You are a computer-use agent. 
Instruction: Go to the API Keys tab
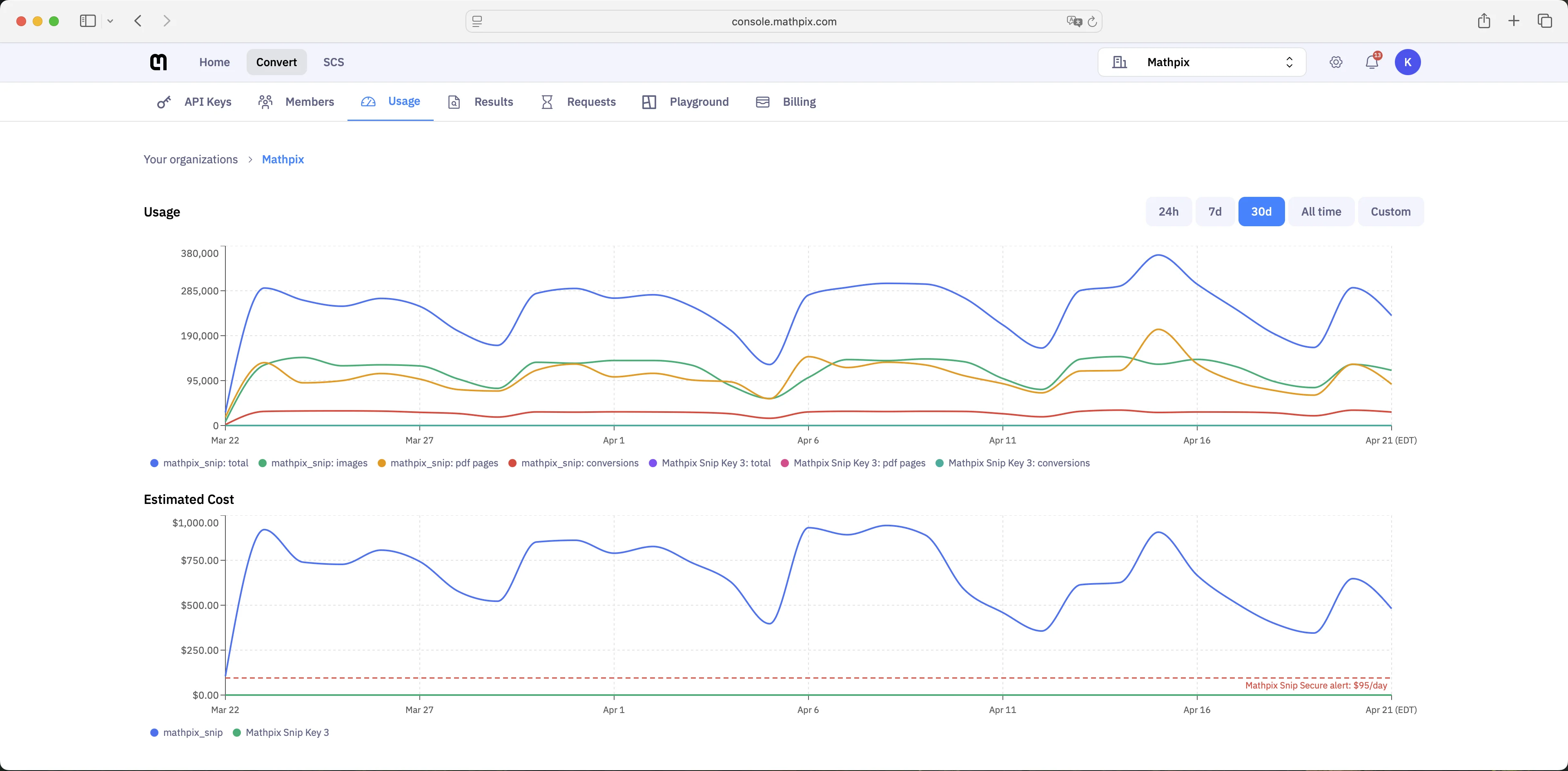pyautogui.click(x=194, y=102)
